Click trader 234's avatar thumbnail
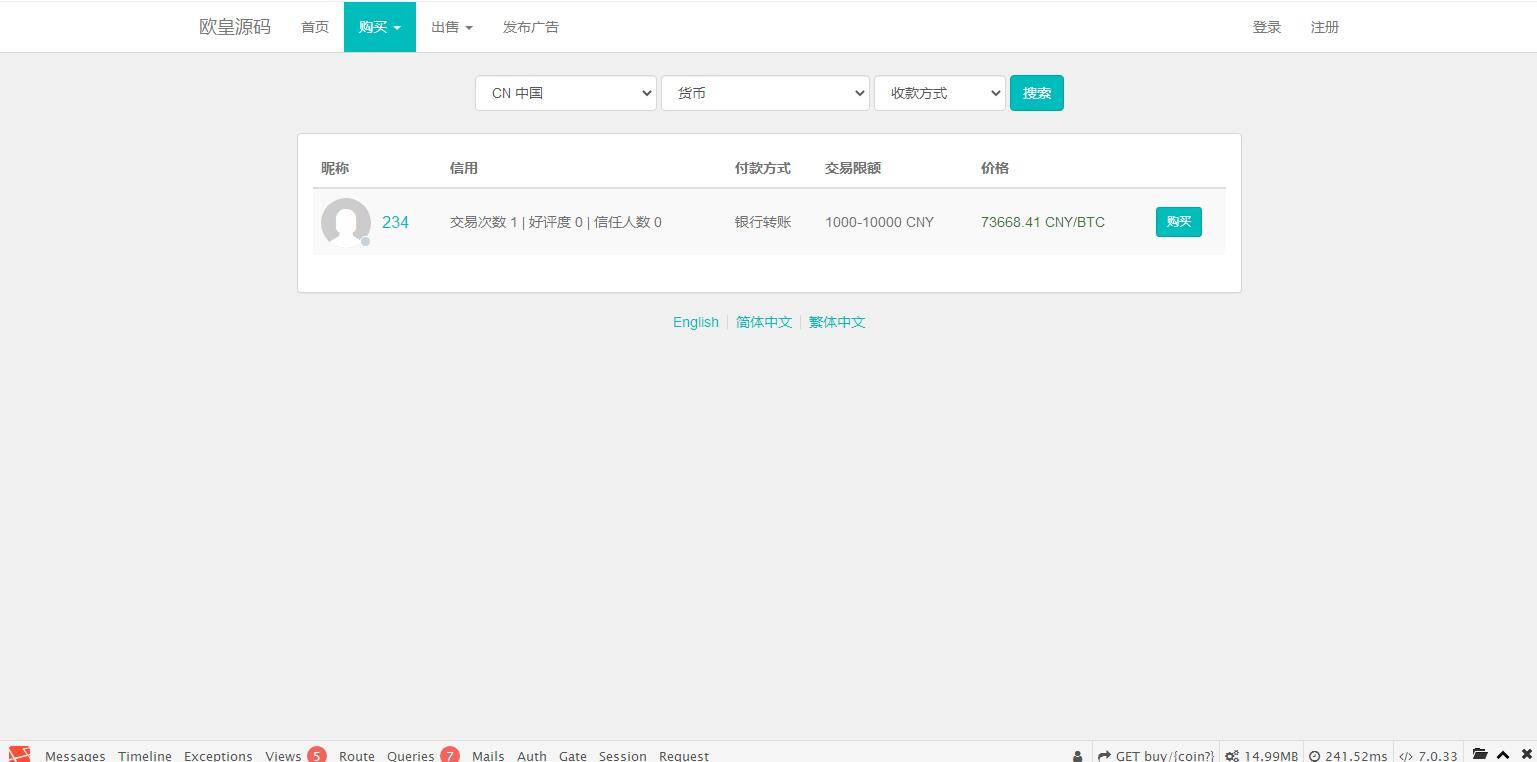The height and width of the screenshot is (762, 1537). (345, 222)
